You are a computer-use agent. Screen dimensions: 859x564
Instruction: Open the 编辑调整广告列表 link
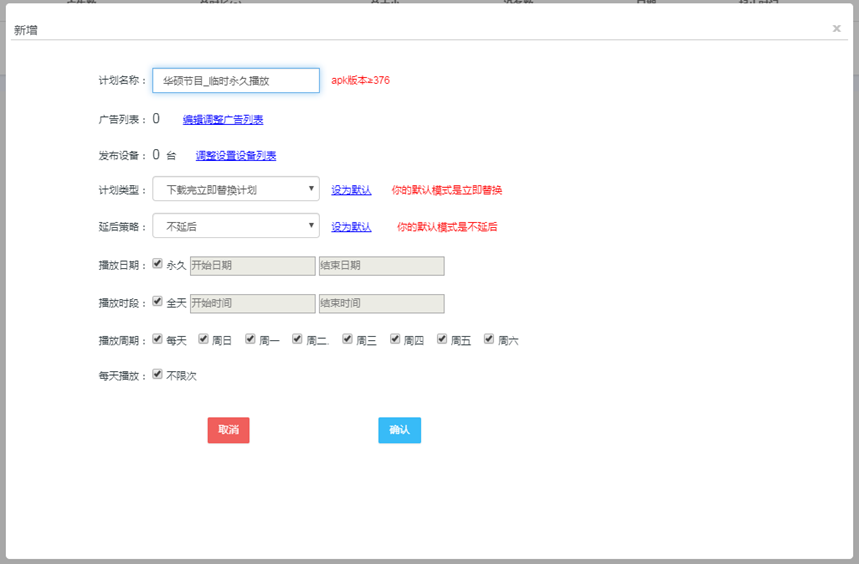coord(223,120)
